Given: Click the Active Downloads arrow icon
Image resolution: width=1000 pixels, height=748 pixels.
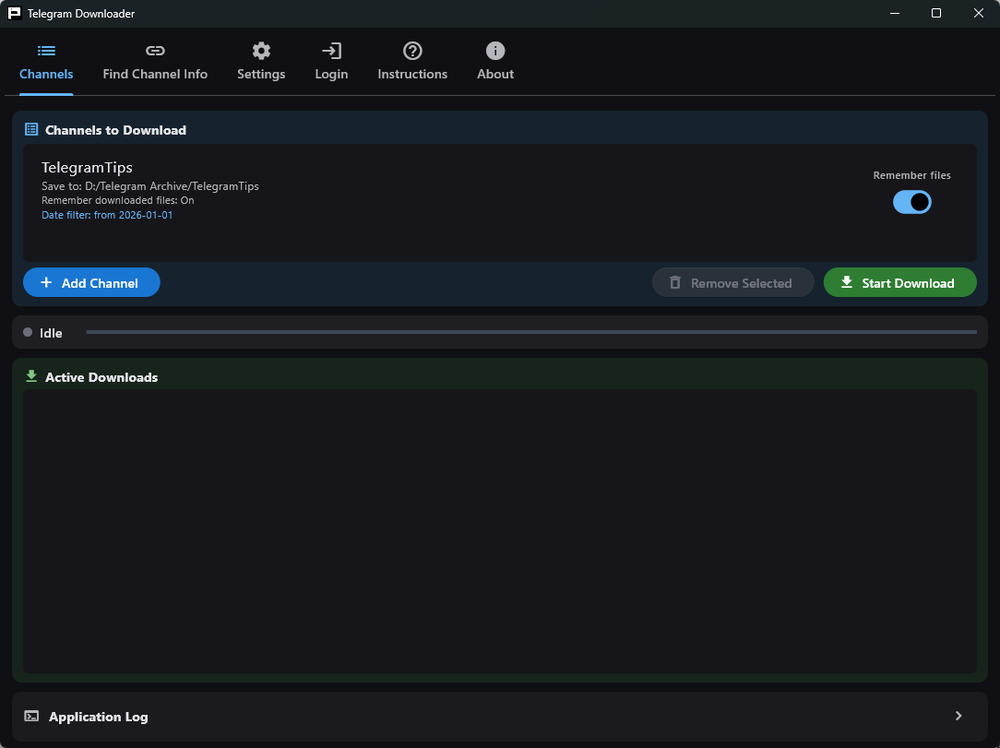Looking at the screenshot, I should 31,376.
